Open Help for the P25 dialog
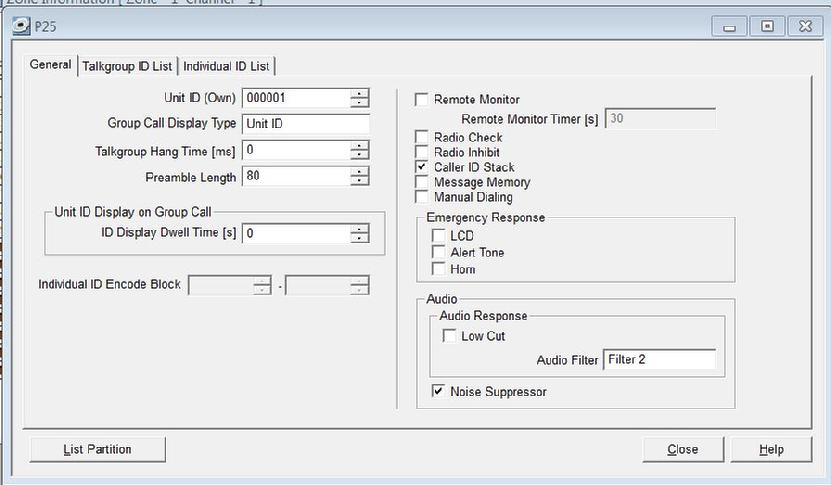The width and height of the screenshot is (831, 485). point(771,449)
